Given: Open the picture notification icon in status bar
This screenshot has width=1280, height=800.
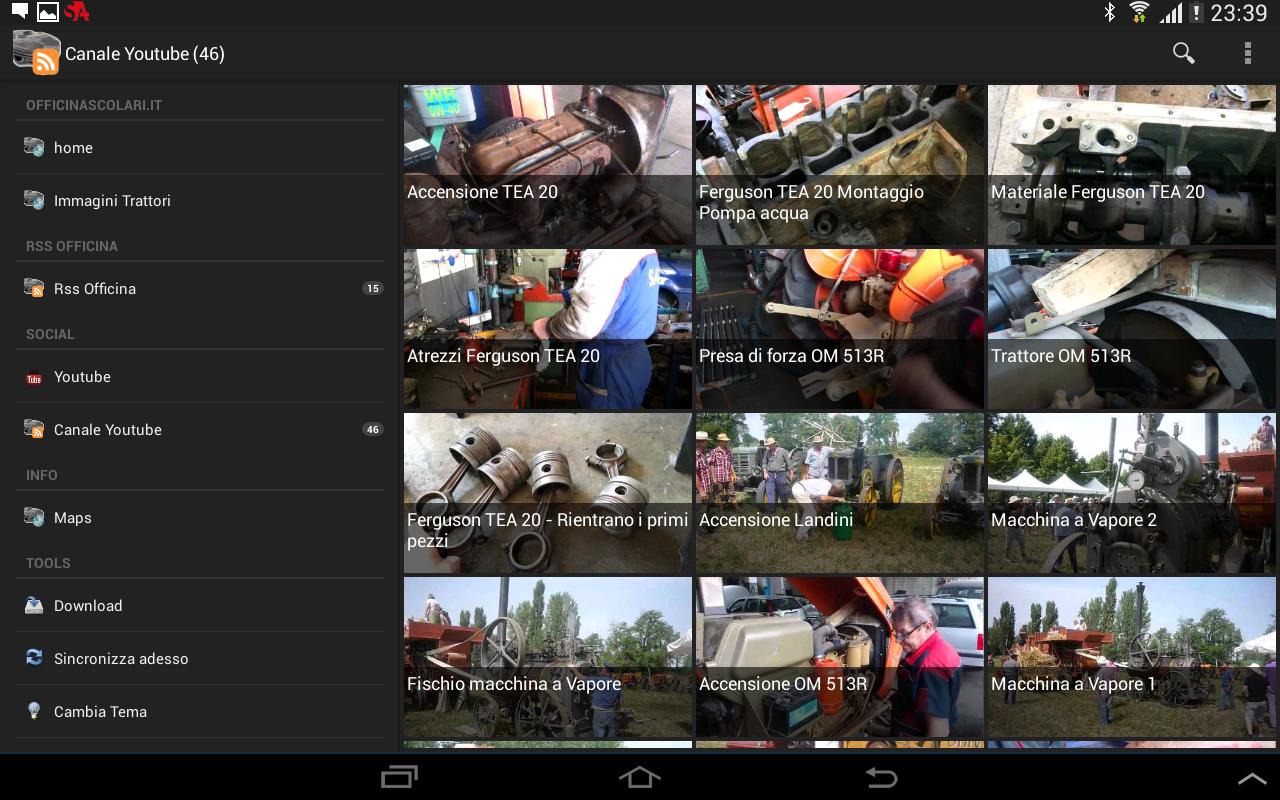Looking at the screenshot, I should tap(47, 12).
